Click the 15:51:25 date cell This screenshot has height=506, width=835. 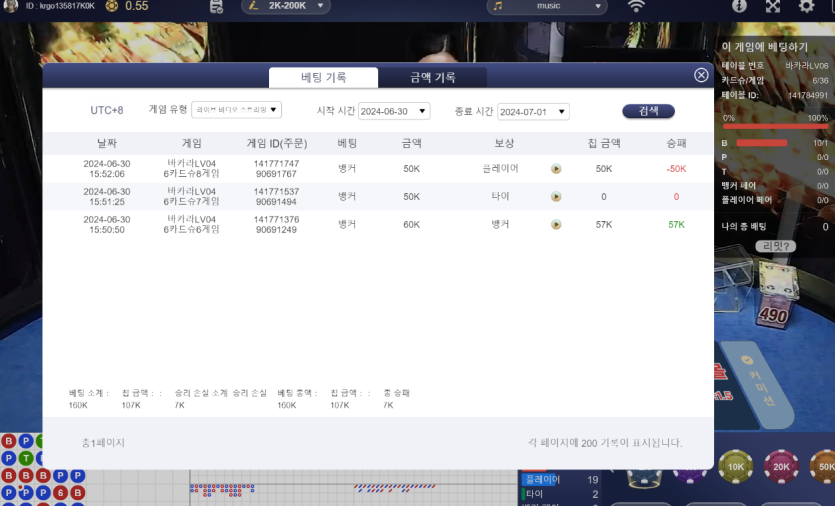click(107, 197)
